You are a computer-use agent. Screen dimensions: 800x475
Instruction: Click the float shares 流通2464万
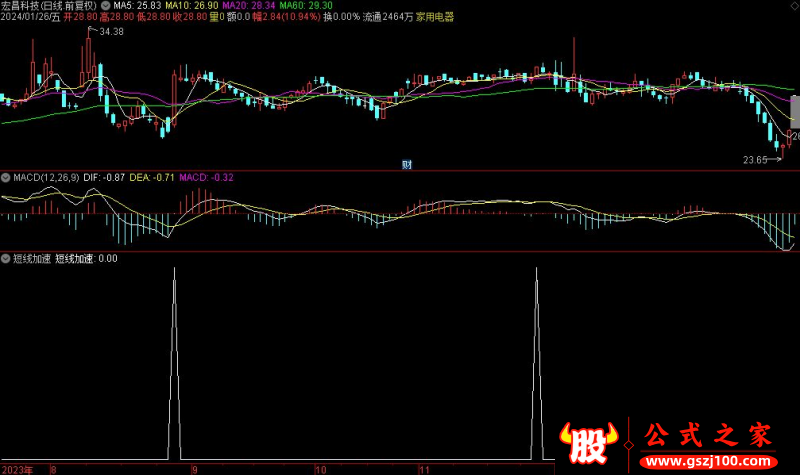(388, 17)
